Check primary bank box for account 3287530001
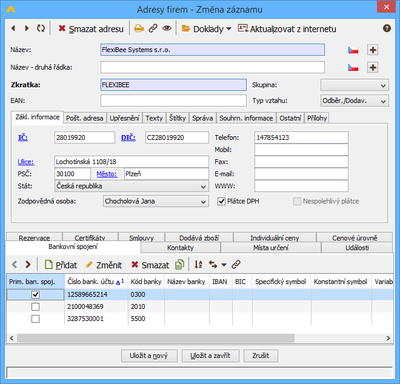The image size is (400, 384). point(35,319)
